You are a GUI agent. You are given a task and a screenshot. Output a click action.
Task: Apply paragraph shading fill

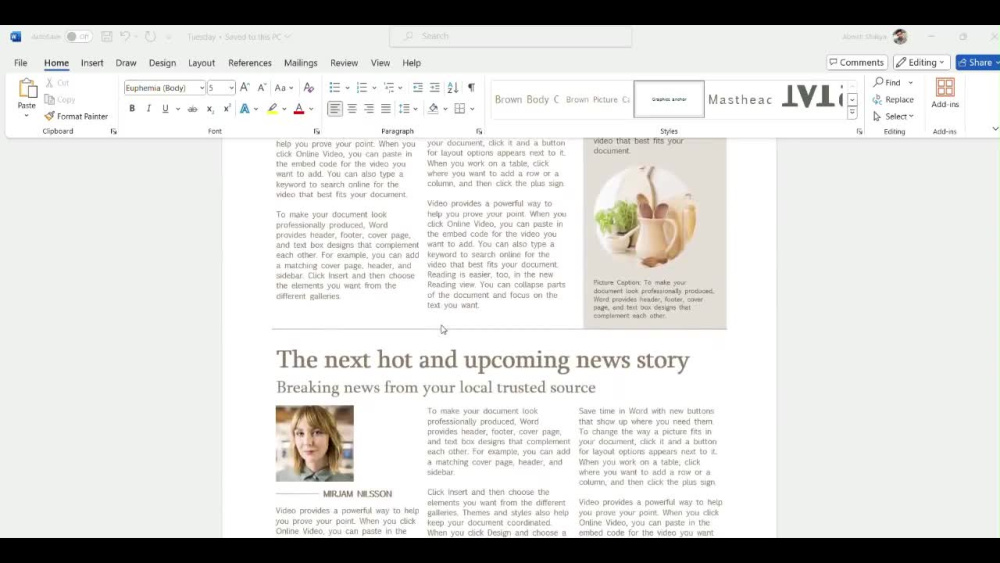point(433,109)
